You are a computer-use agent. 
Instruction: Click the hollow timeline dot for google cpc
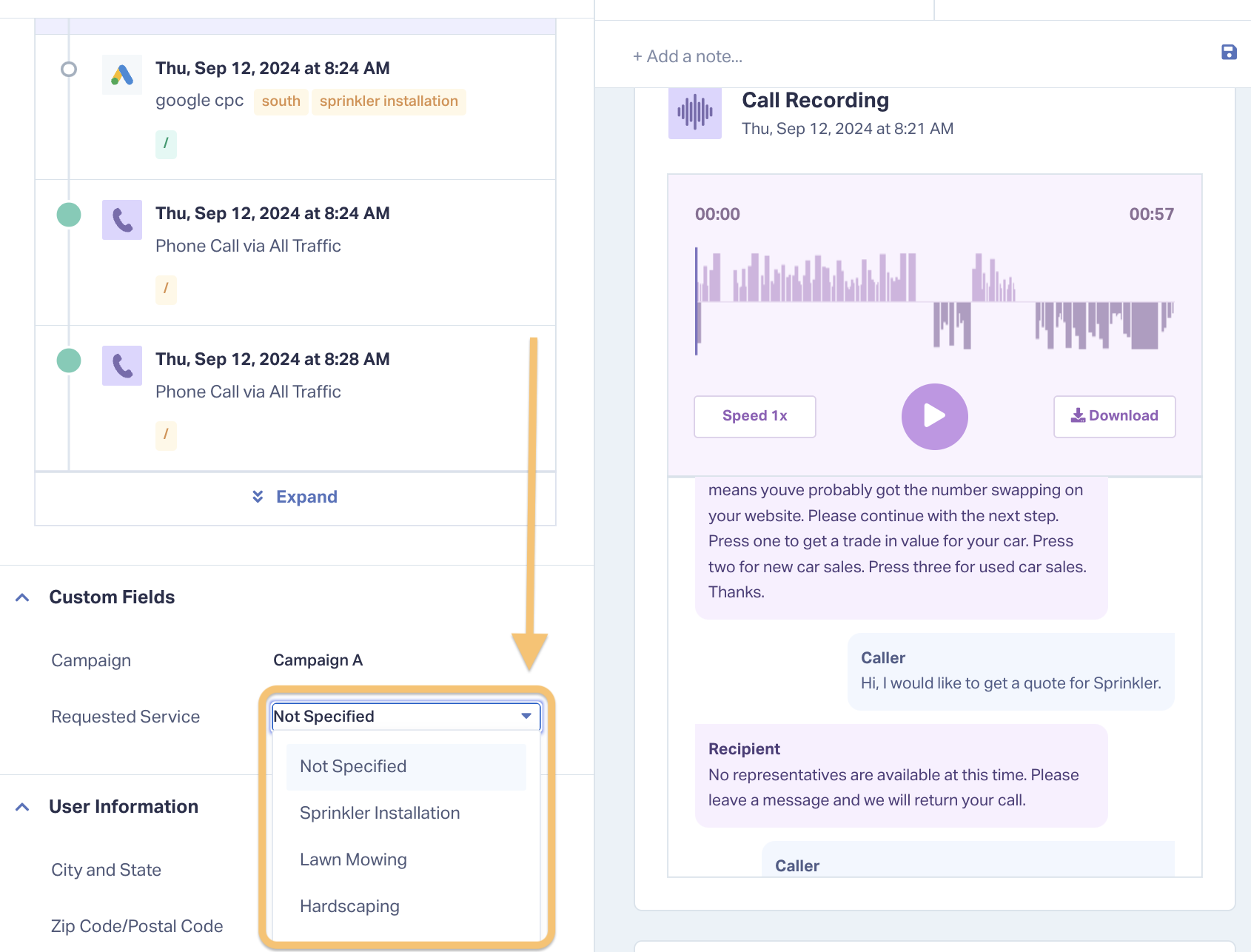tap(69, 69)
